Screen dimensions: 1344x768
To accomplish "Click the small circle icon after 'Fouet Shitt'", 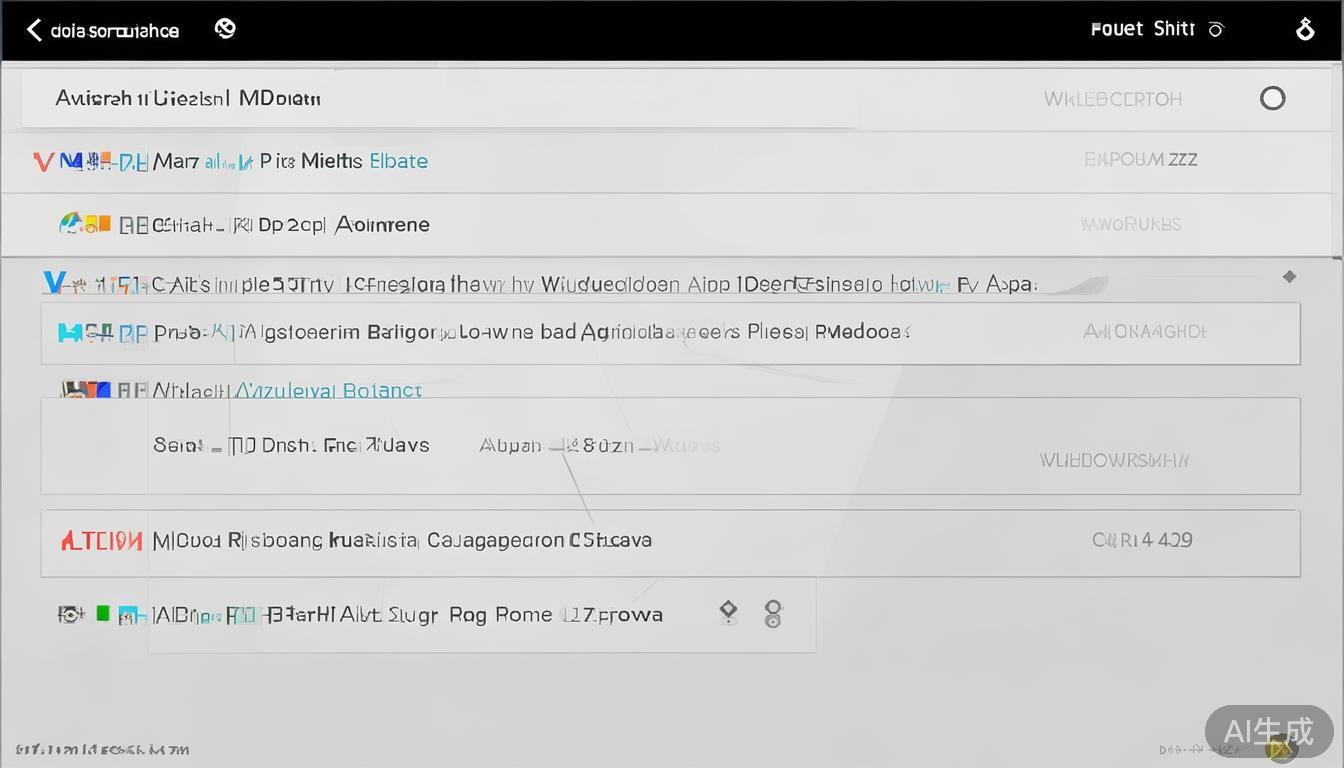I will point(1216,30).
